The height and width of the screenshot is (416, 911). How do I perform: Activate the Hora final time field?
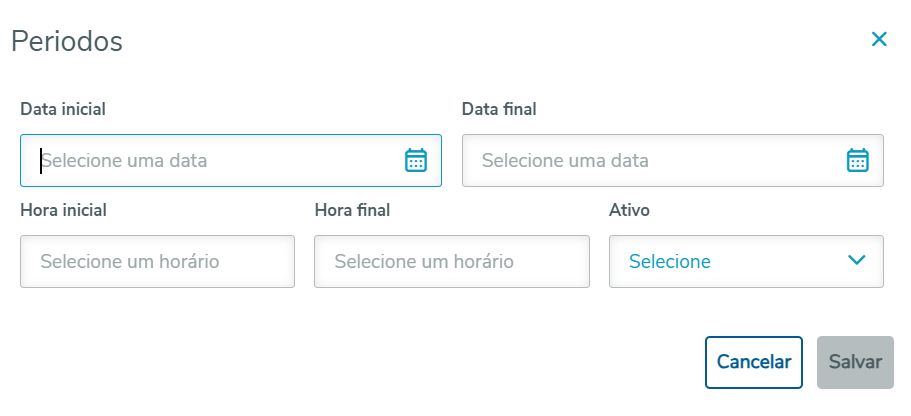tap(451, 262)
